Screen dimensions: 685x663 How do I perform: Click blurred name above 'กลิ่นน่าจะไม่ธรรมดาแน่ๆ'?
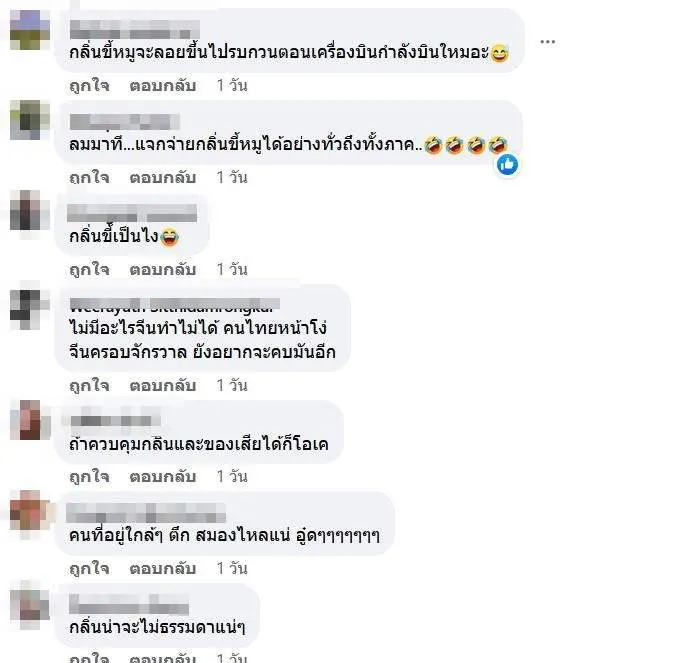(x=129, y=604)
